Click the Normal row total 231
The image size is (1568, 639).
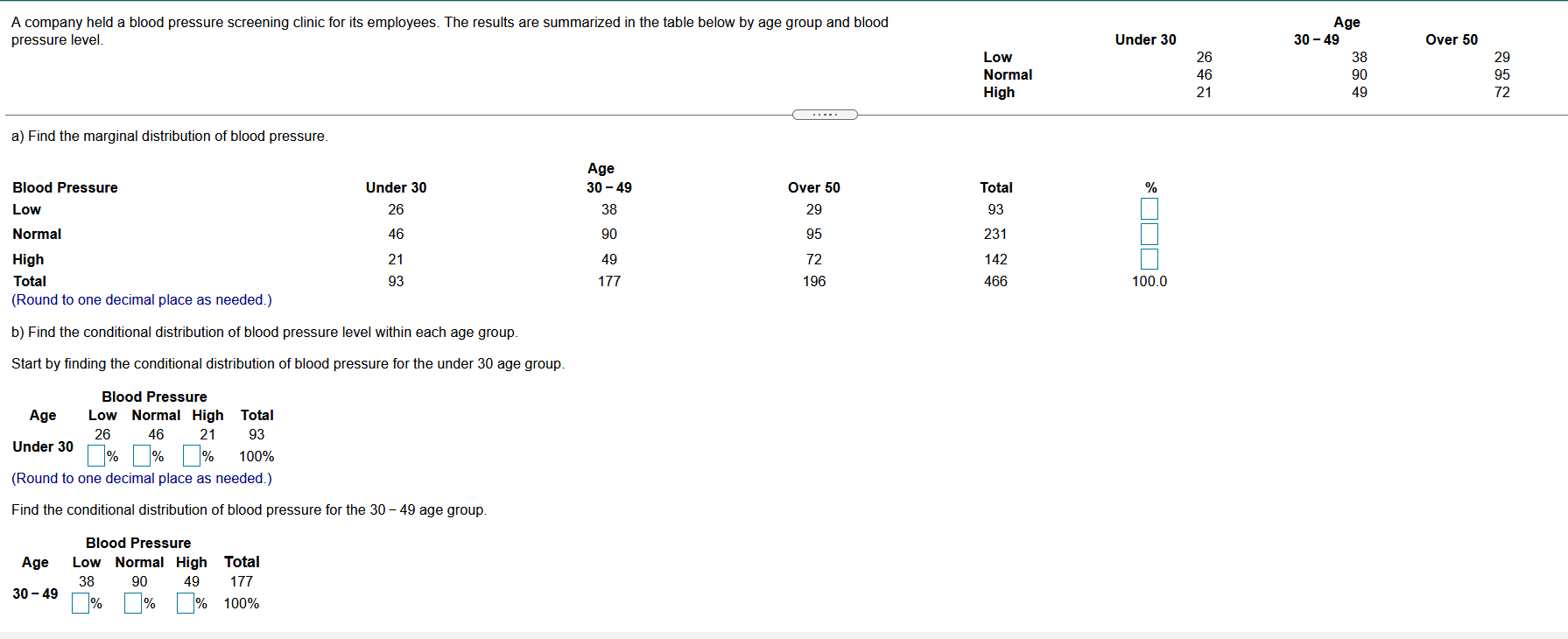click(x=995, y=234)
